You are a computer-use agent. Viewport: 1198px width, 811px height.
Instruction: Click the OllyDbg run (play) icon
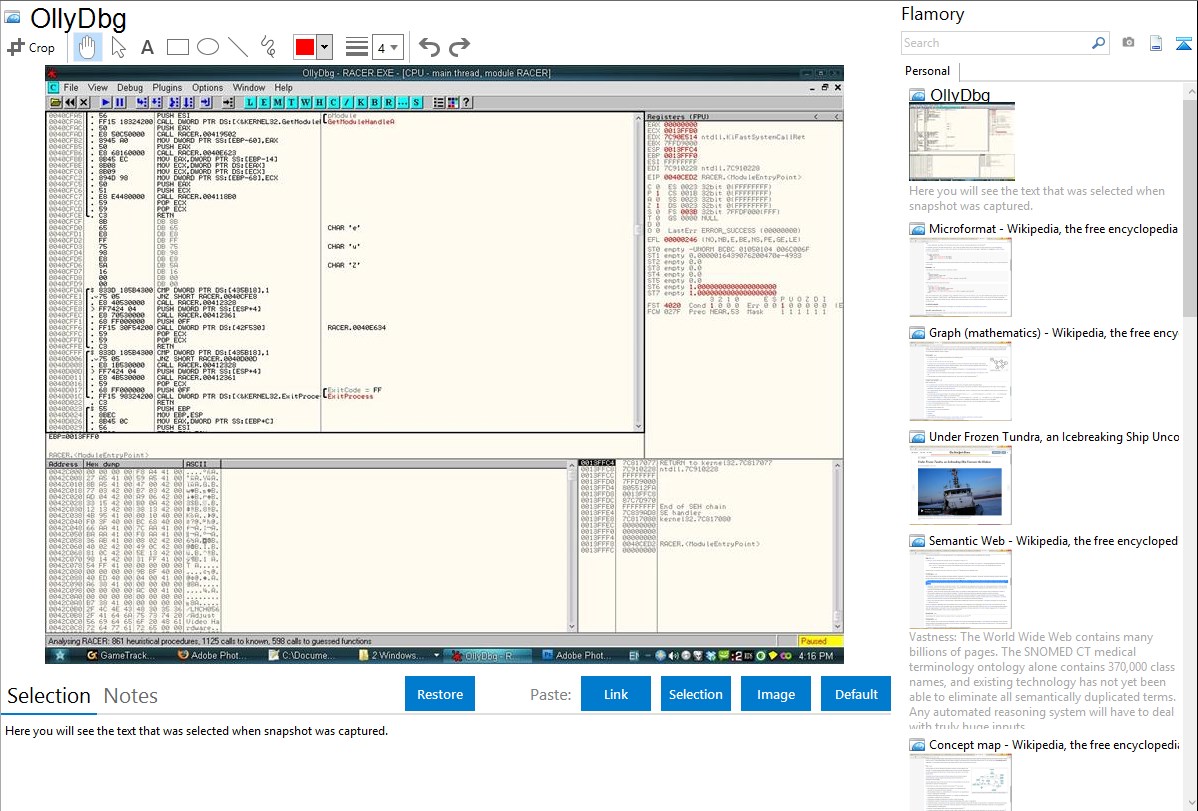105,102
